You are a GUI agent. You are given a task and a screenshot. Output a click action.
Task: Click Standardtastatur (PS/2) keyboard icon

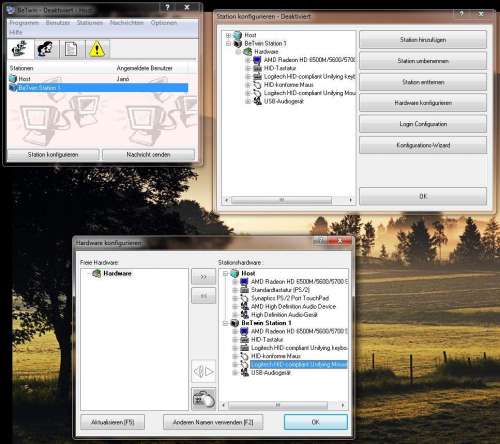[x=245, y=290]
